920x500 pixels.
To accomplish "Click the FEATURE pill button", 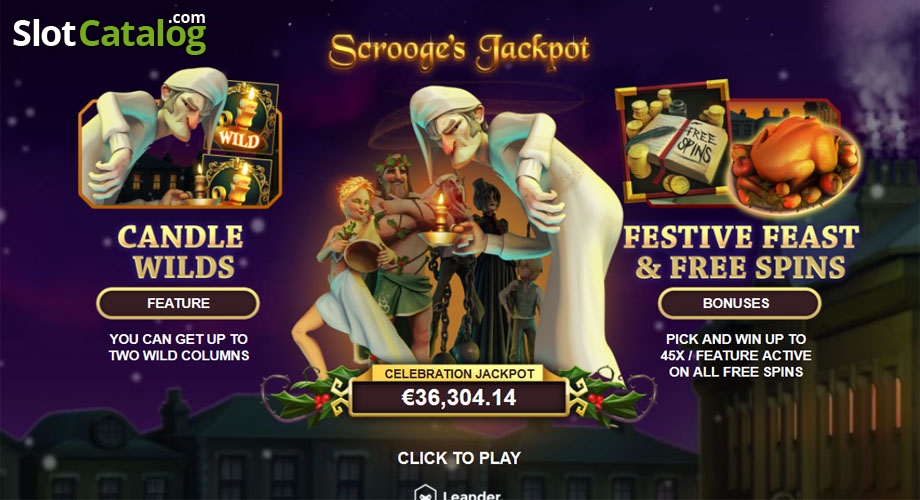I will (178, 303).
